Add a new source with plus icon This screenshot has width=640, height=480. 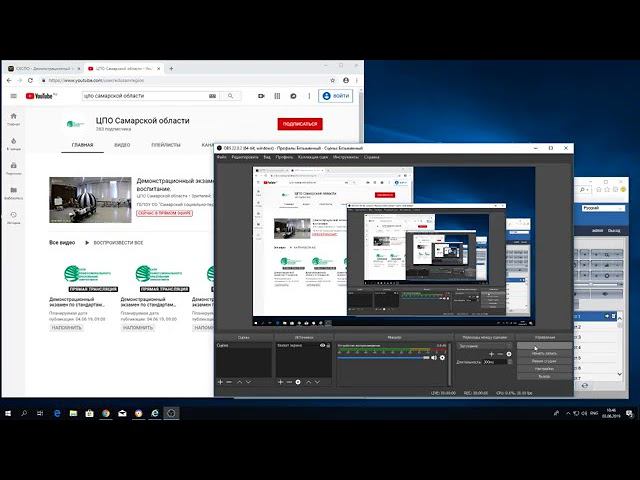click(x=280, y=382)
